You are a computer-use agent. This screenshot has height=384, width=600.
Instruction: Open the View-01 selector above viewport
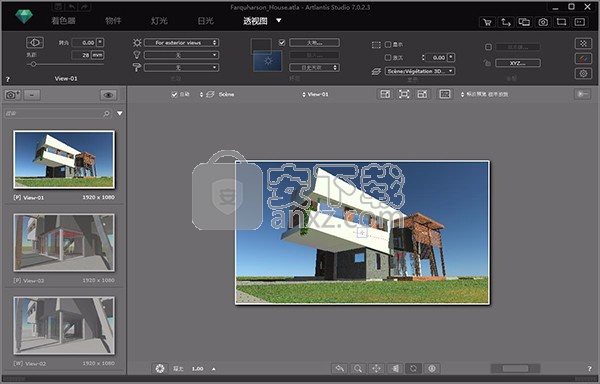point(315,94)
